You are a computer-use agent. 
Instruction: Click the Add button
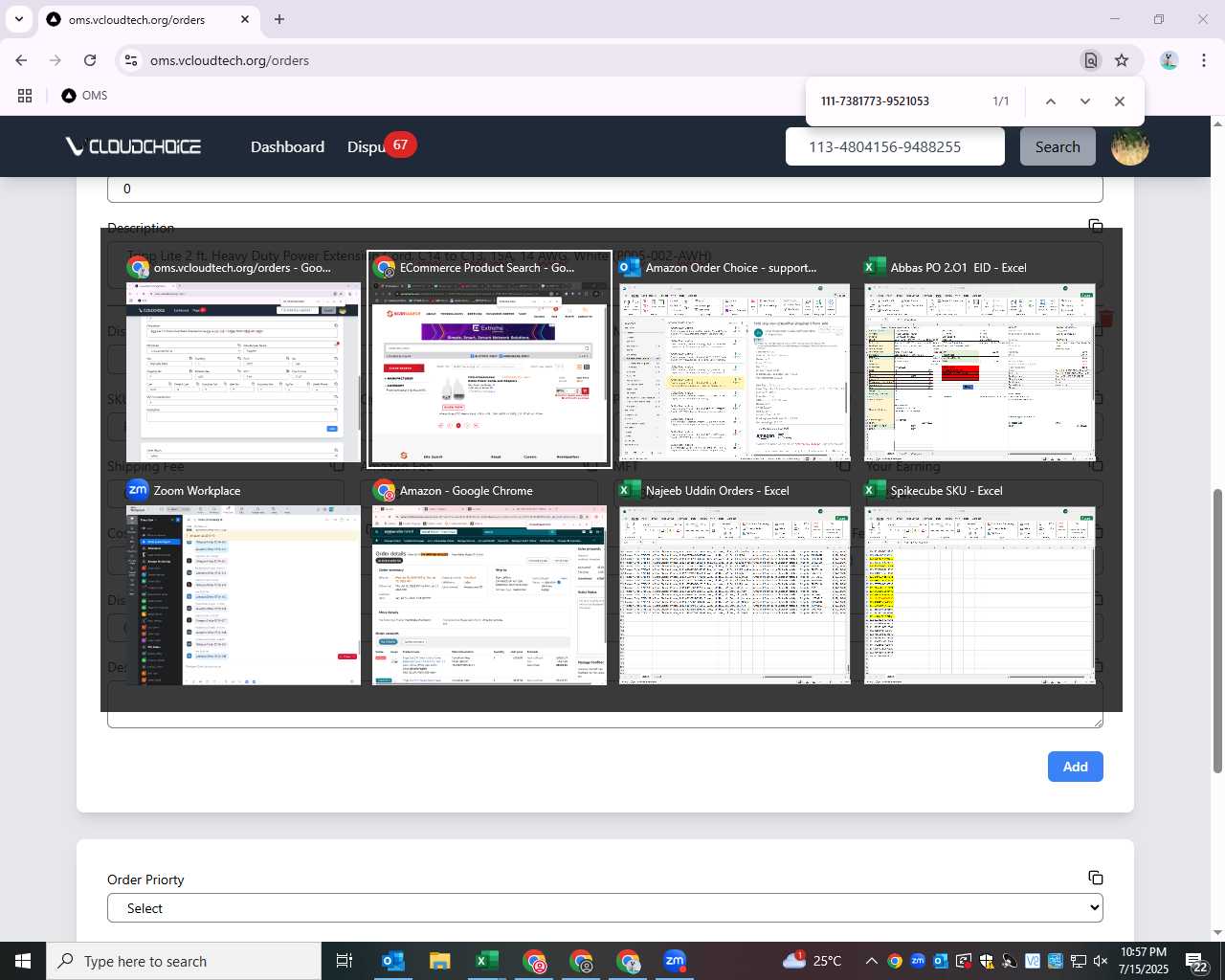1075,767
